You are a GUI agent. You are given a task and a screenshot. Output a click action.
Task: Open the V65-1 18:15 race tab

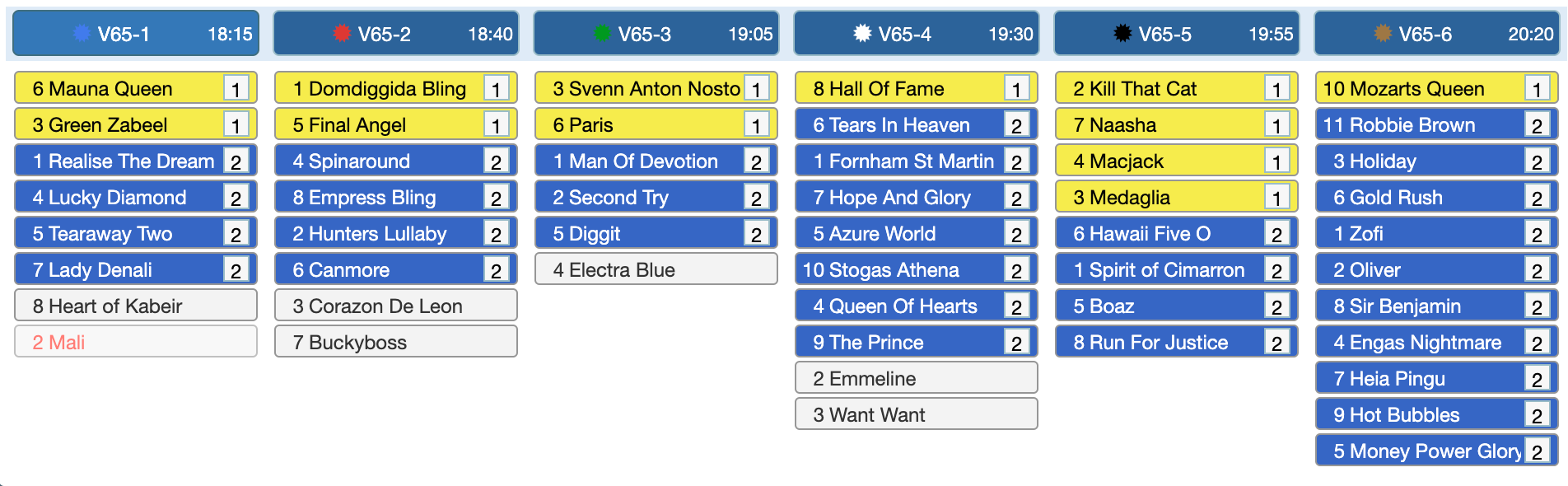click(x=136, y=34)
